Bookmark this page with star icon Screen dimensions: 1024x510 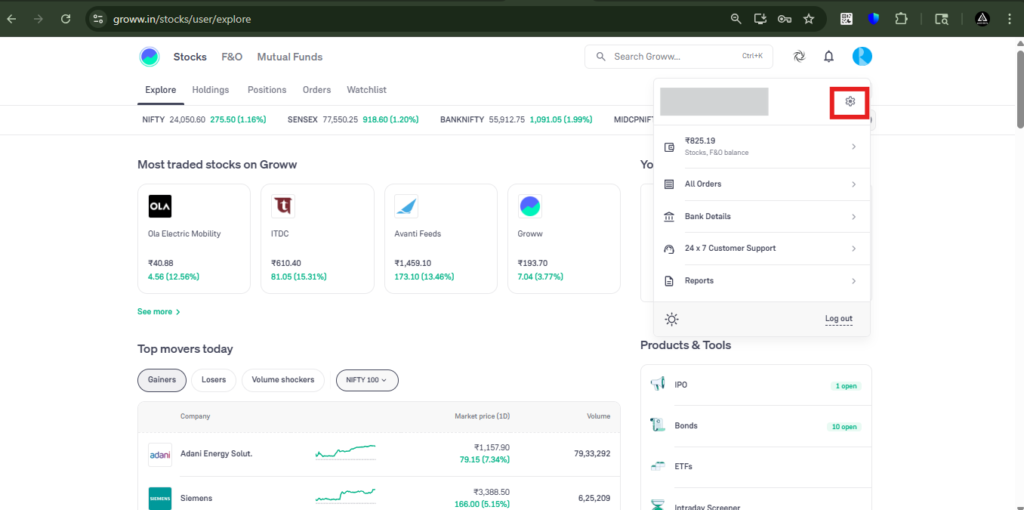[x=808, y=18]
